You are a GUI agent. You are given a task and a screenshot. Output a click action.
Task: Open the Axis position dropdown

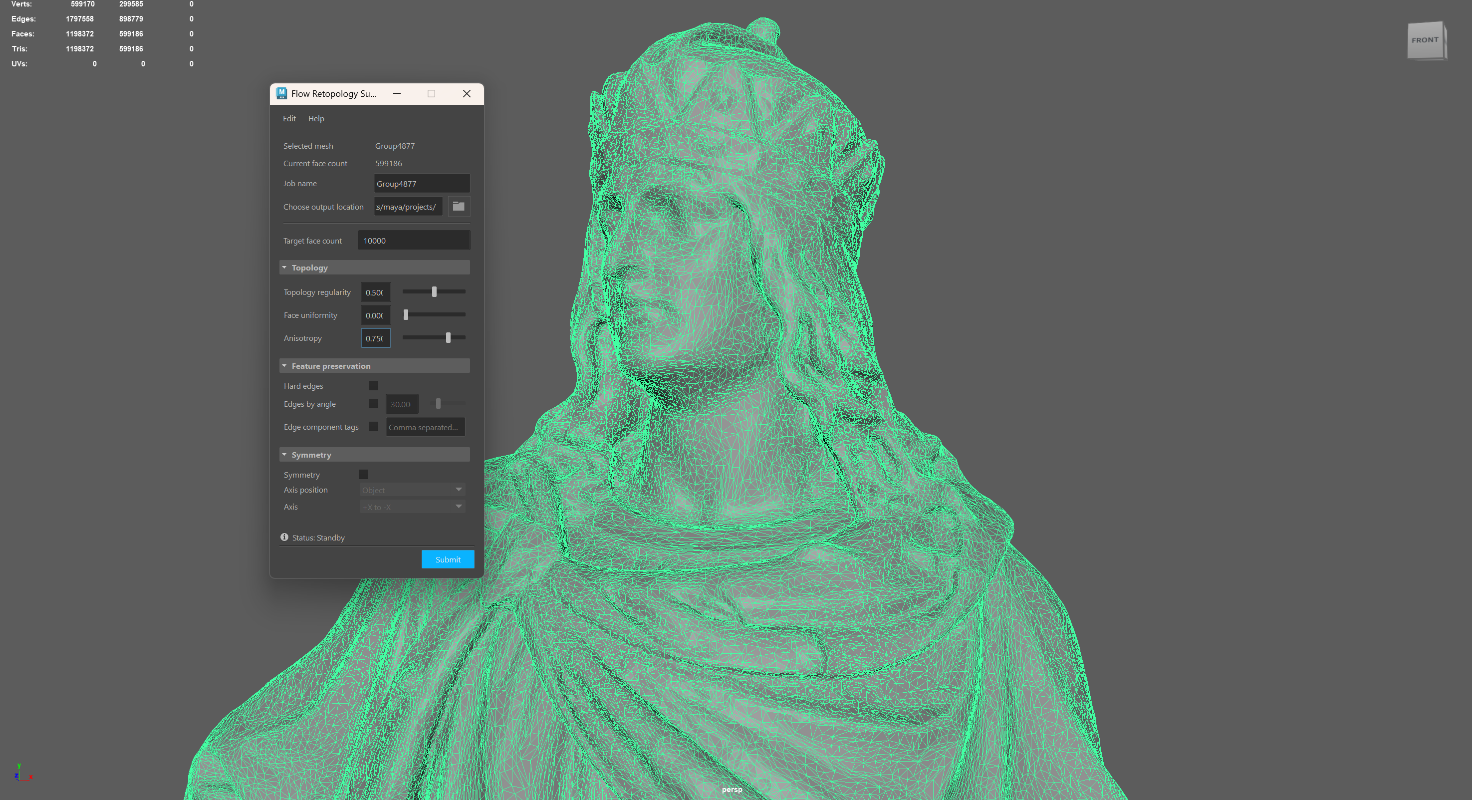pos(412,490)
